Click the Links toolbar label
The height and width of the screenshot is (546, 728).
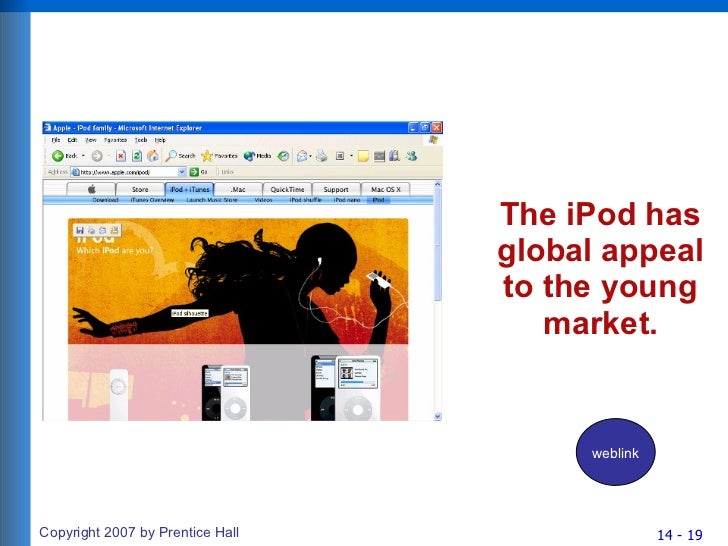227,172
